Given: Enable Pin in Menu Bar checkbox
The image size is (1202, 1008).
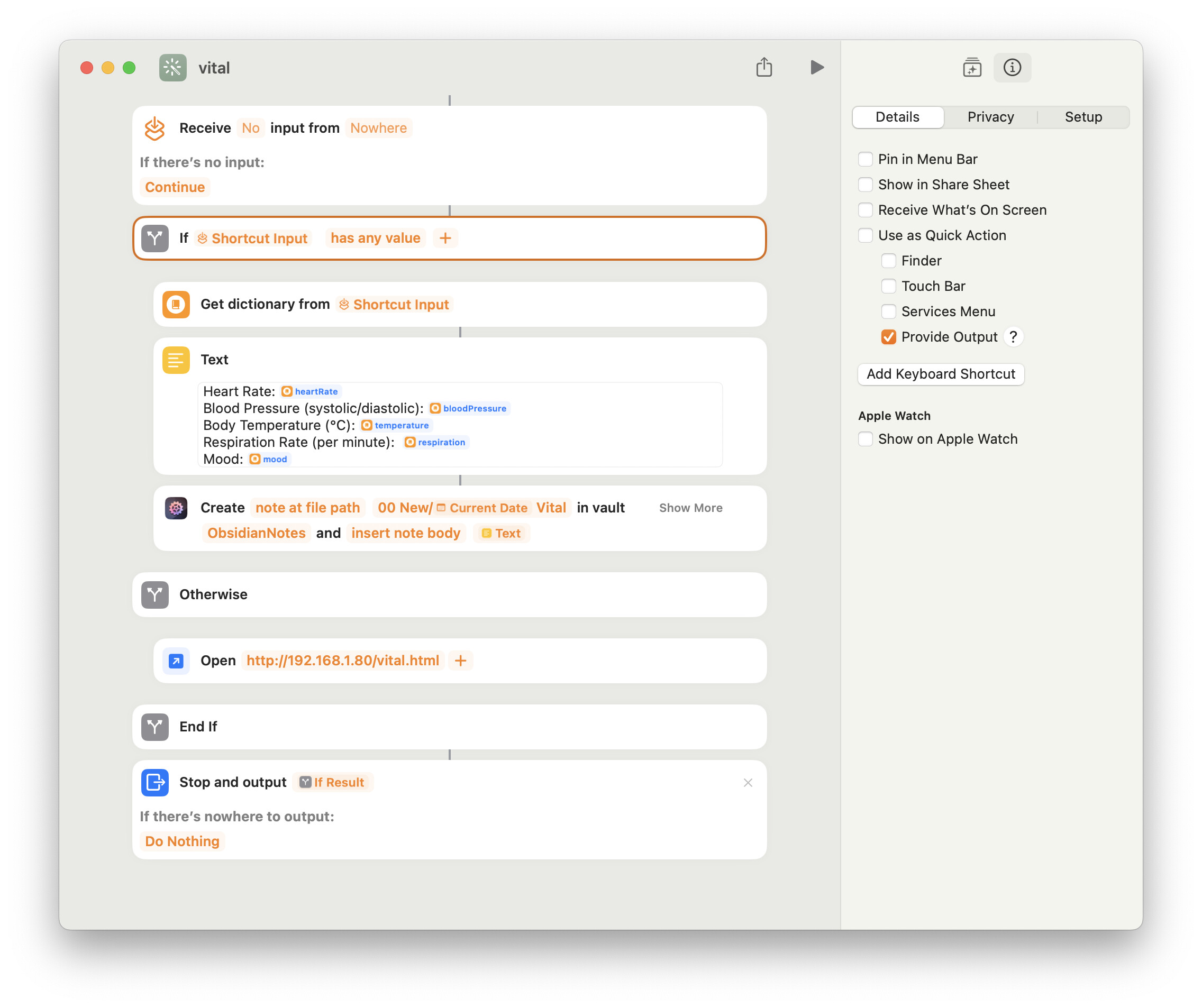Looking at the screenshot, I should (x=866, y=159).
